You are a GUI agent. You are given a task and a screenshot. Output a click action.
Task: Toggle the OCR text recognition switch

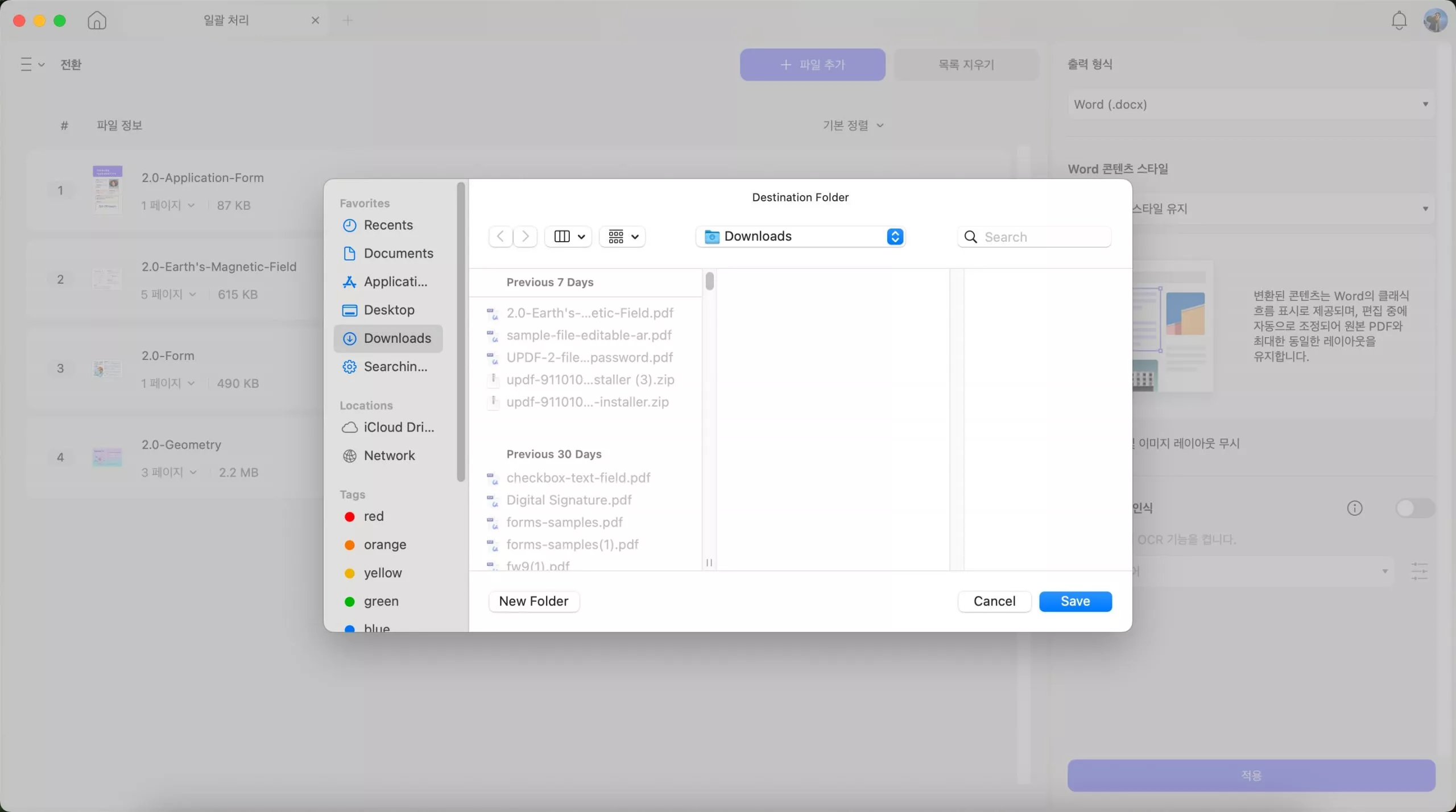[1415, 508]
